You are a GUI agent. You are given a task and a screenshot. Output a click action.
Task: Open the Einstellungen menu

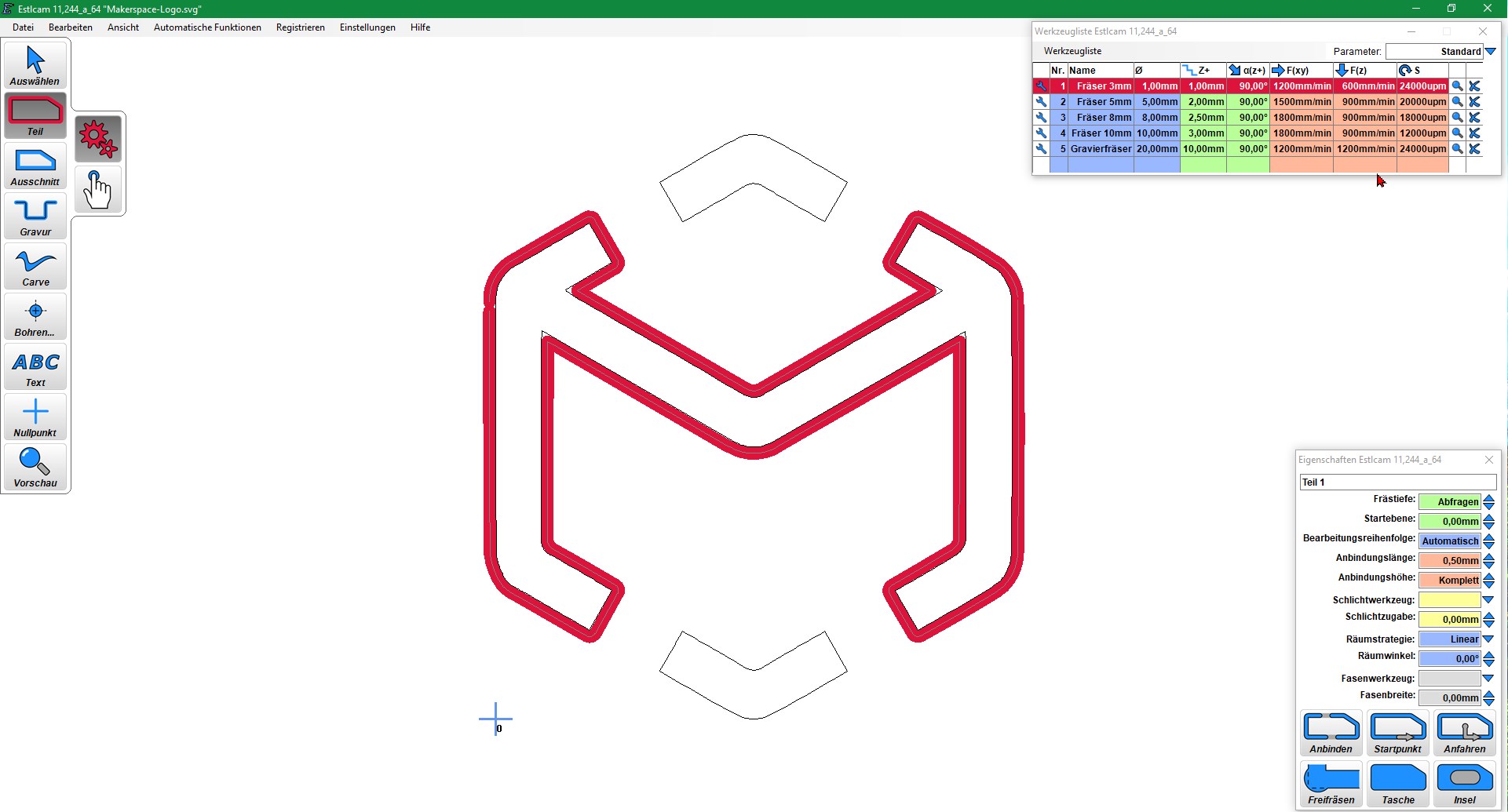367,27
